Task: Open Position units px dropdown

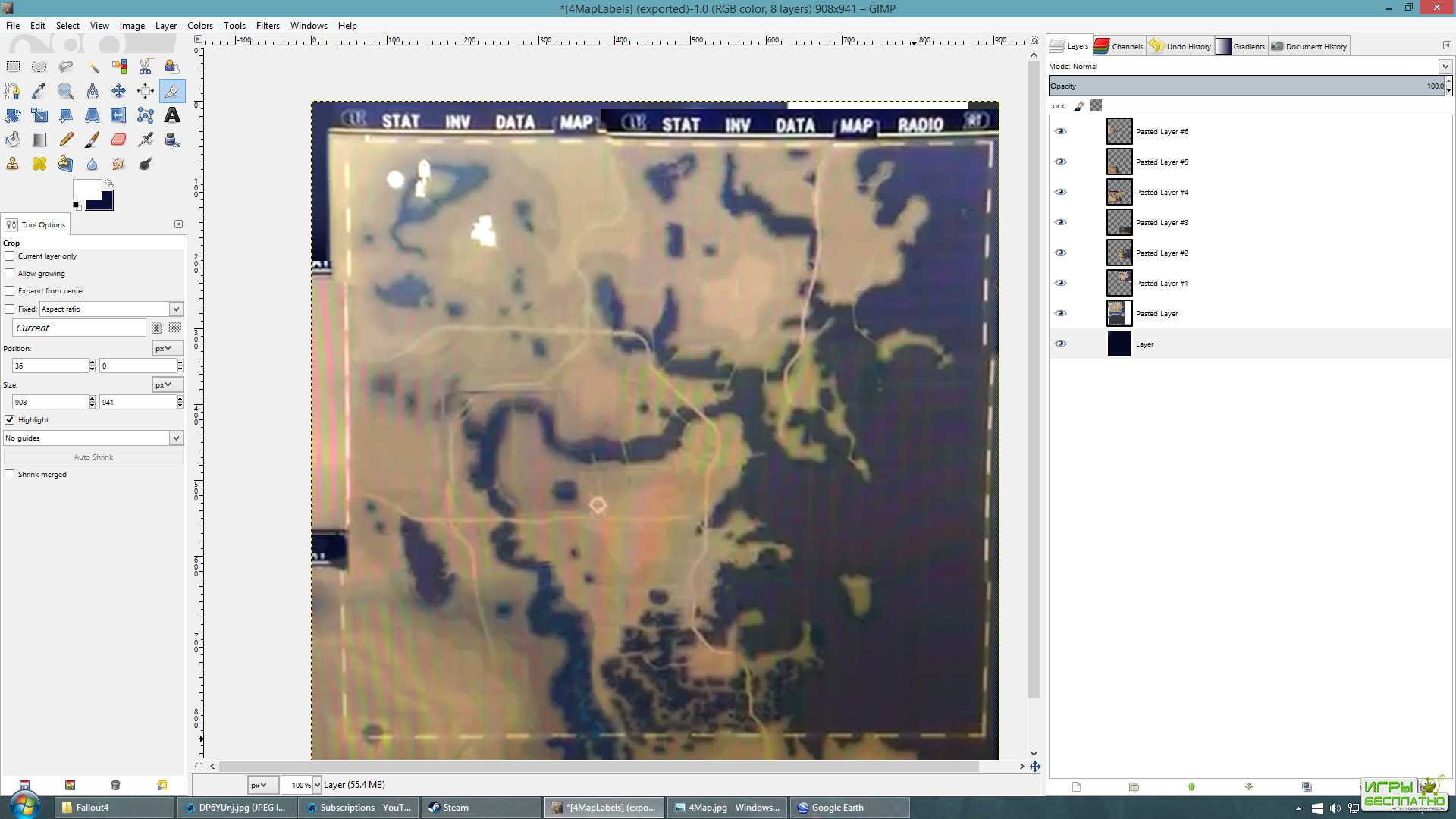Action: coord(167,349)
